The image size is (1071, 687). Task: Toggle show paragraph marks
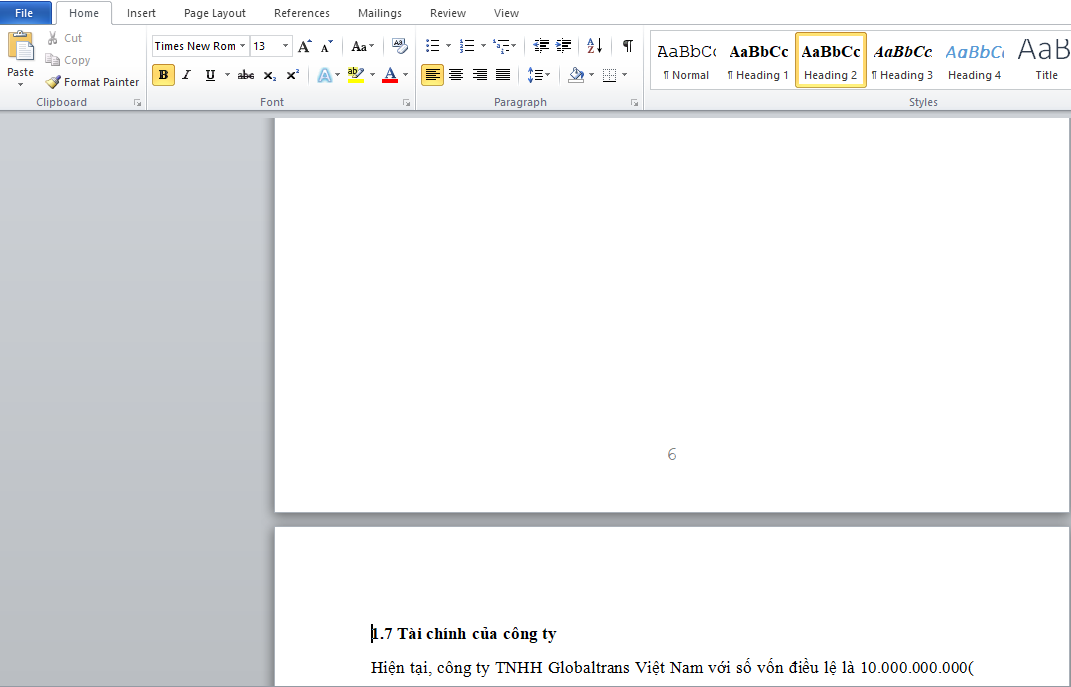(x=628, y=46)
